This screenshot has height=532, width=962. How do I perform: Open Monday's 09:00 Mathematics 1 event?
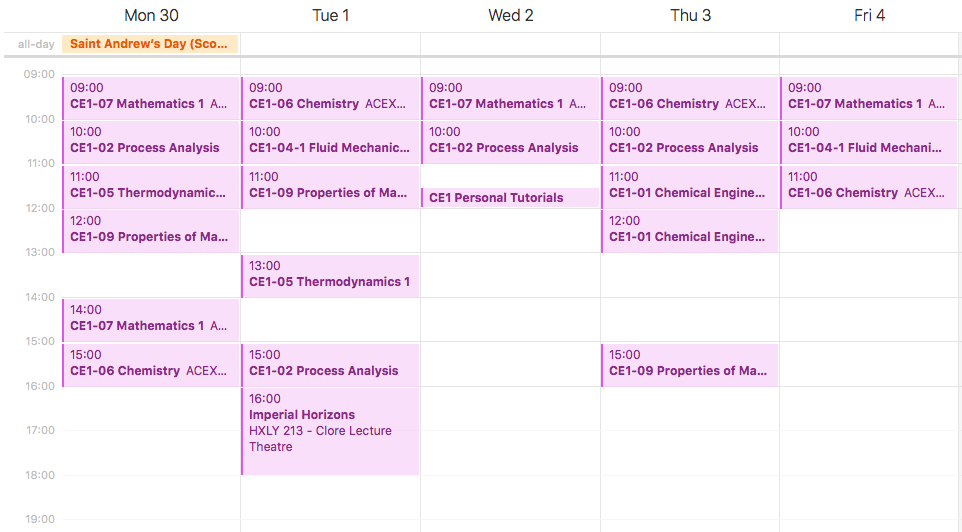(151, 97)
